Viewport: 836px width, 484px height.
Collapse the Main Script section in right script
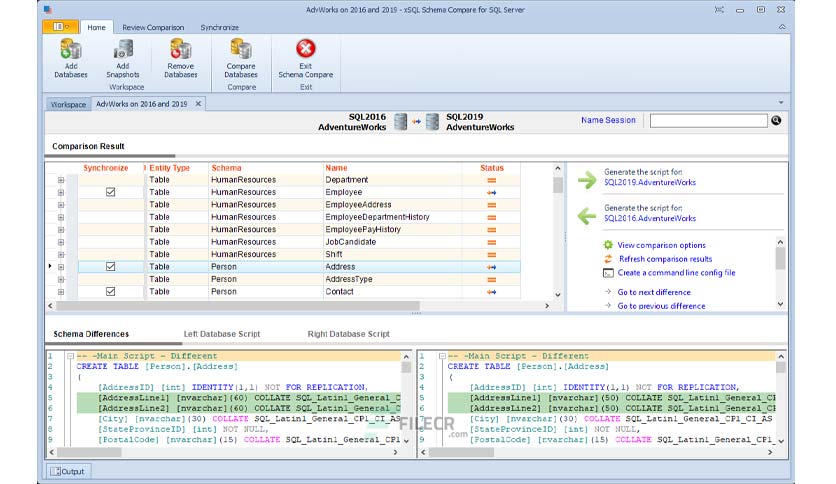coord(441,356)
